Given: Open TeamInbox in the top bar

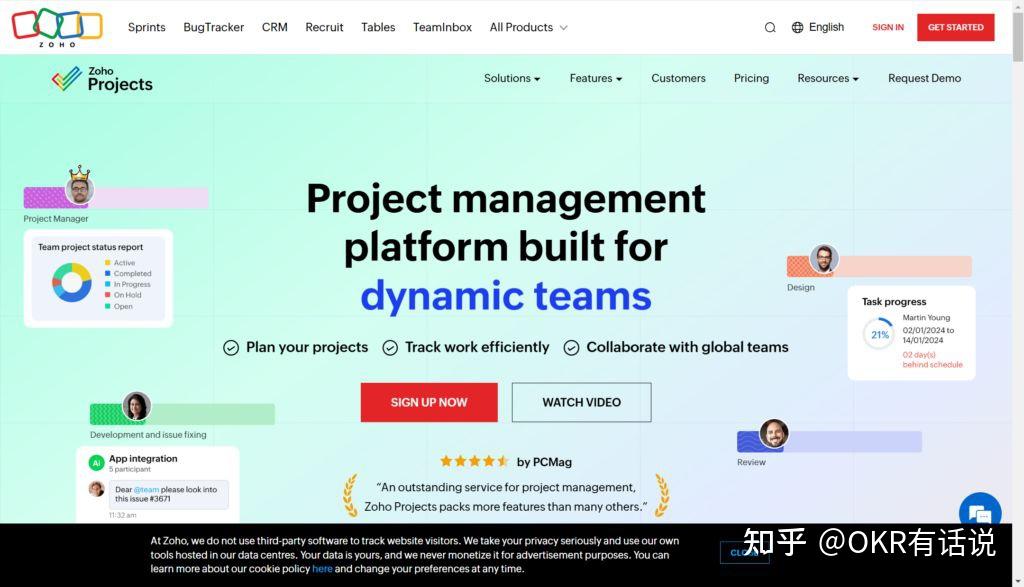Looking at the screenshot, I should click(442, 27).
